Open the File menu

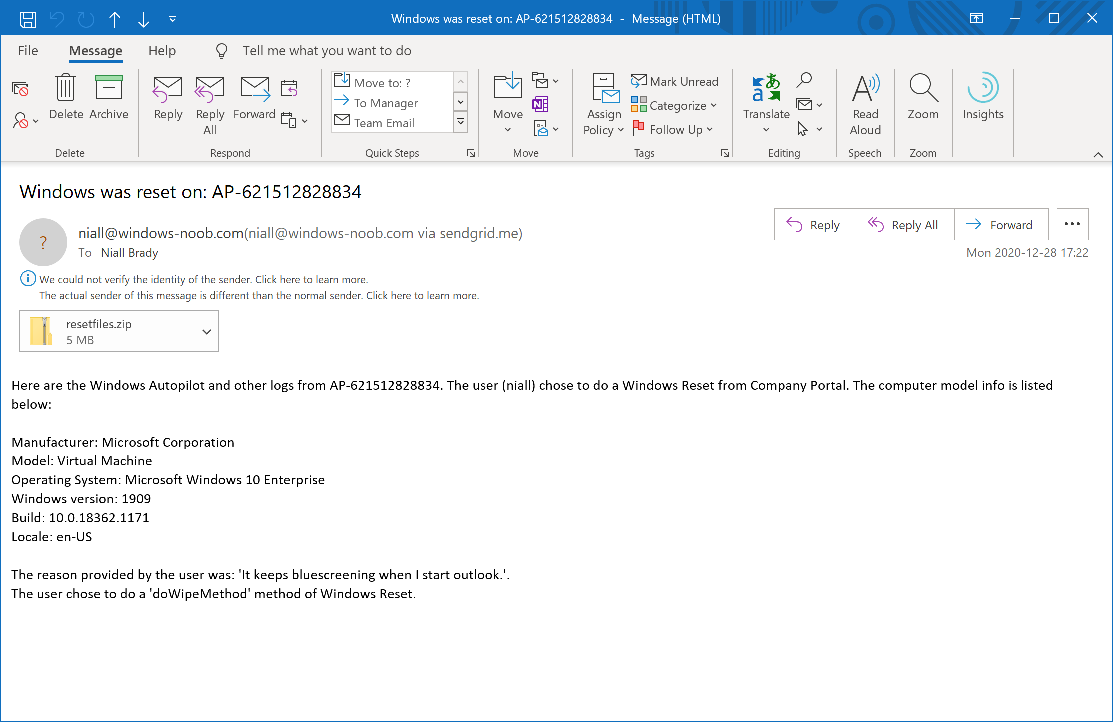point(28,50)
